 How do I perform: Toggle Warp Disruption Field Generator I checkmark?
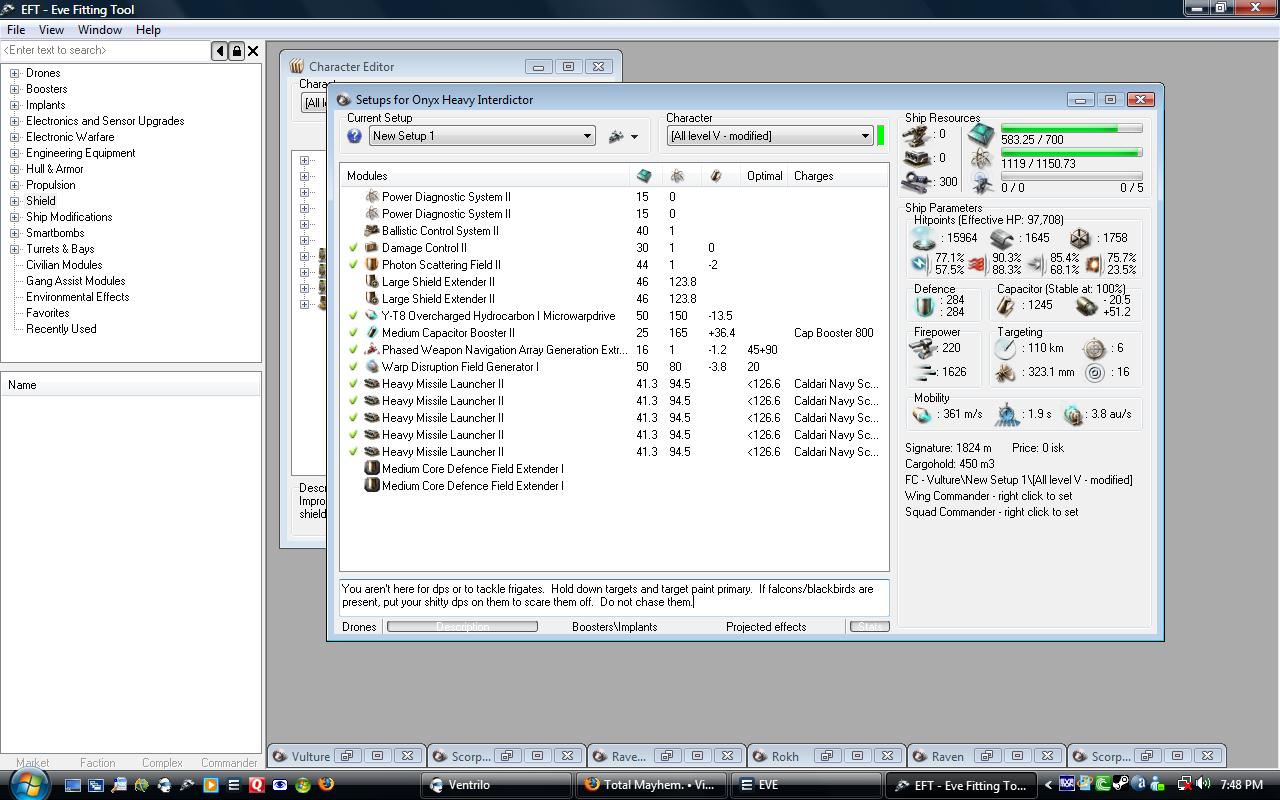(353, 367)
